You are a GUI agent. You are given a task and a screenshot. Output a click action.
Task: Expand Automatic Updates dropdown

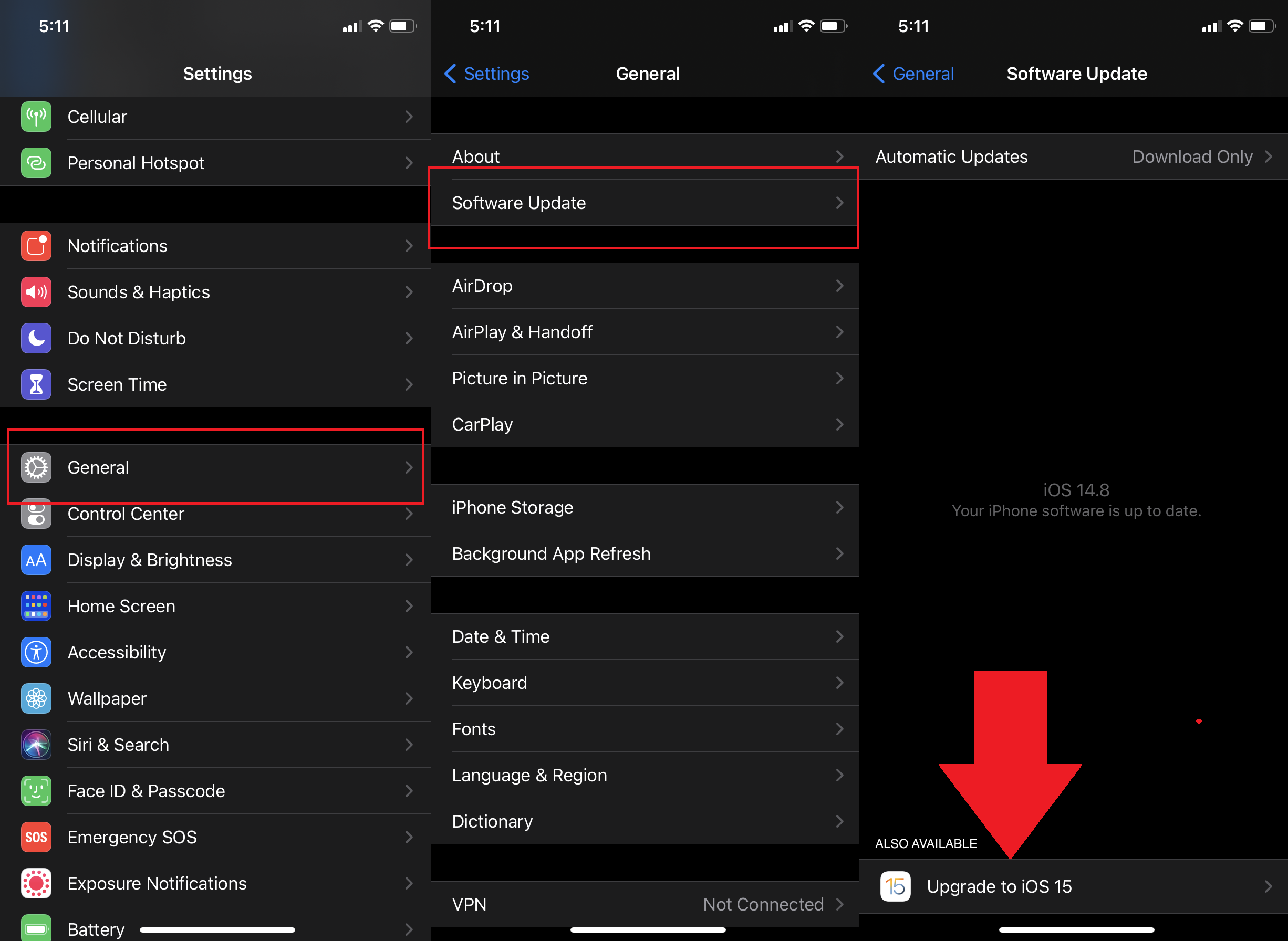point(1075,156)
